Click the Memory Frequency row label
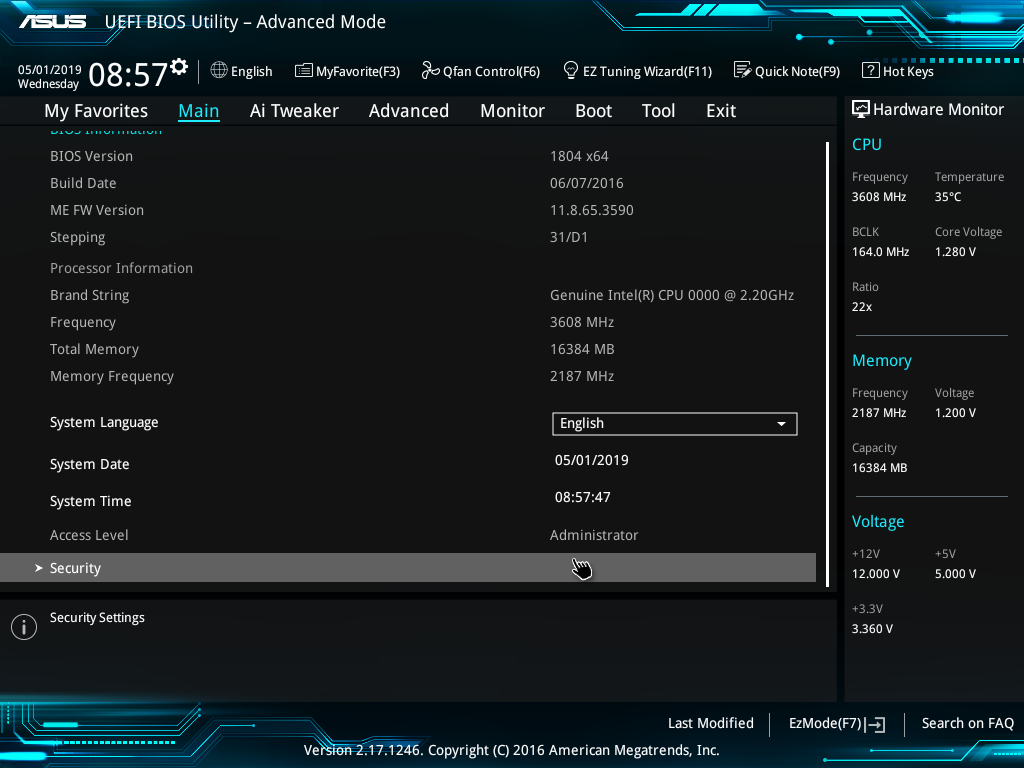1024x768 pixels. point(112,377)
